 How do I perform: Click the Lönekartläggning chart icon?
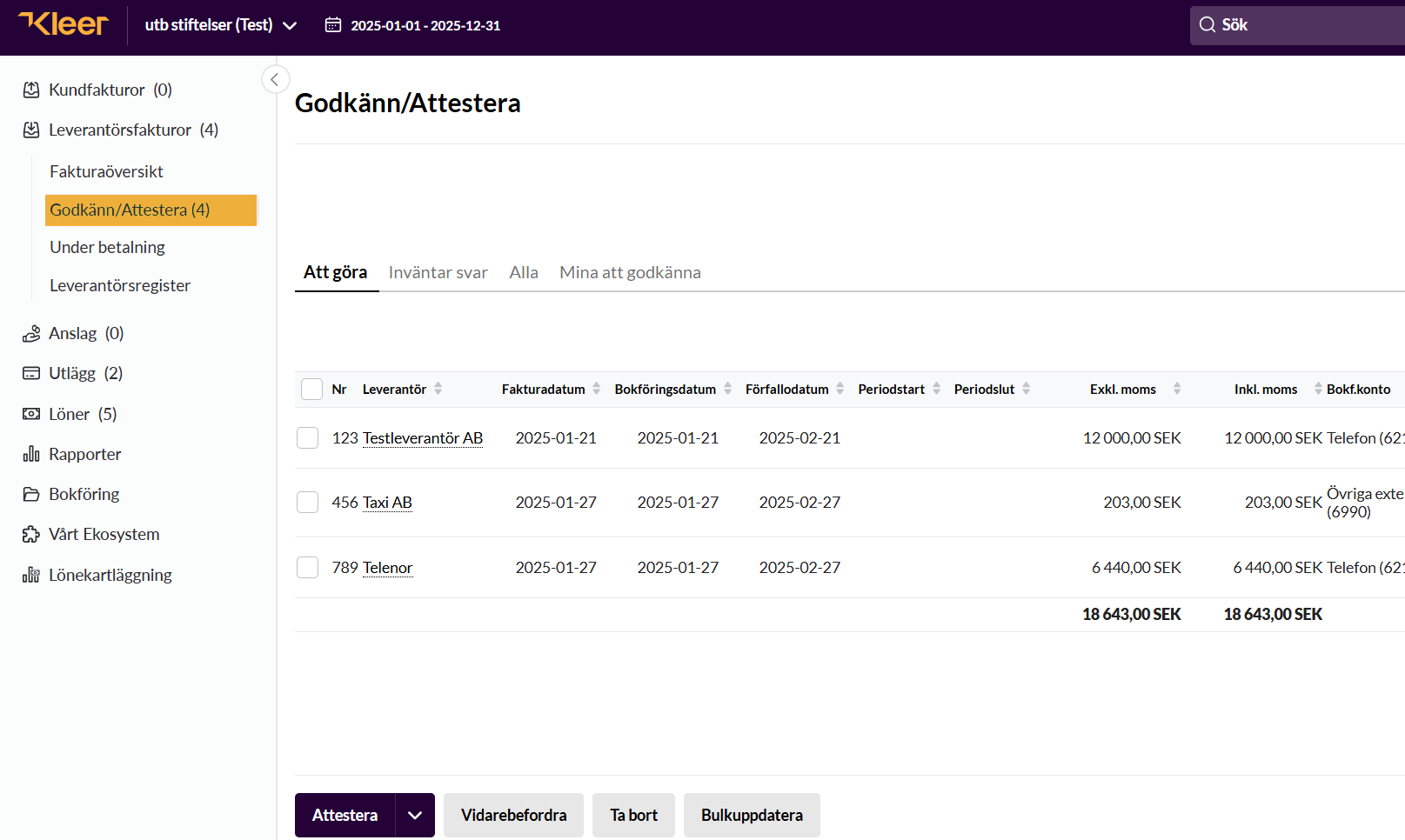31,575
